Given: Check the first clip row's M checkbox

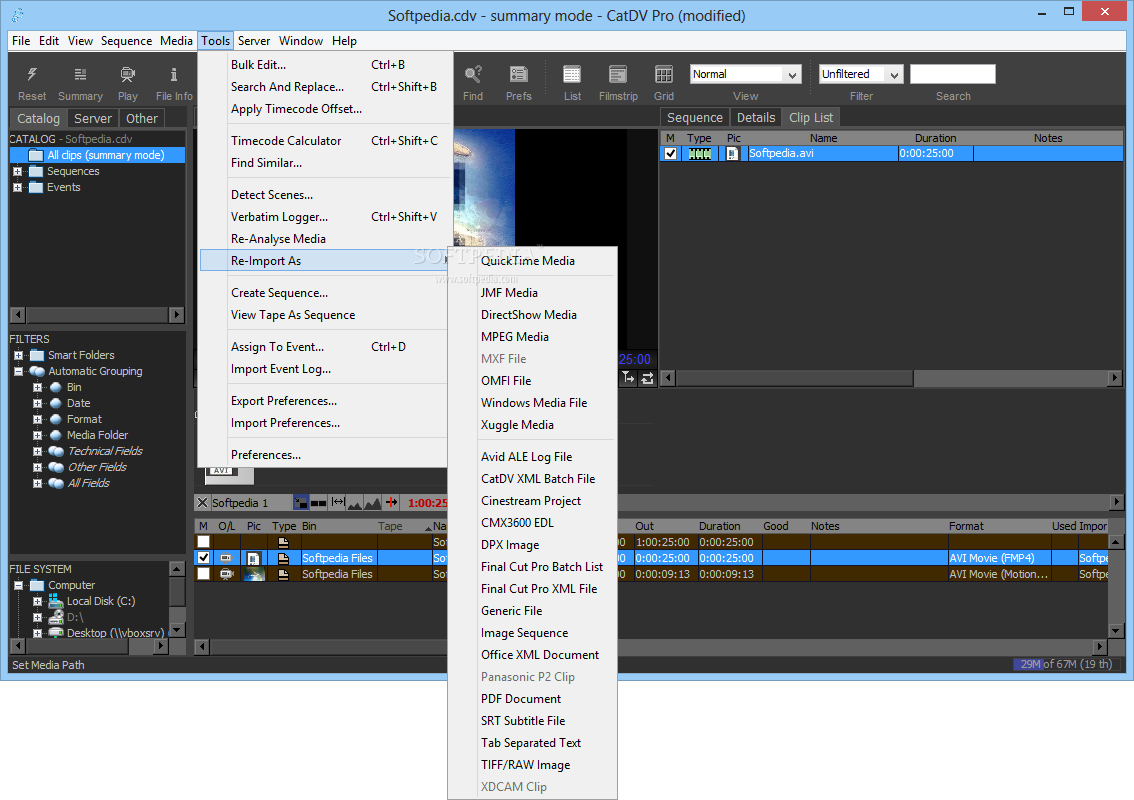Looking at the screenshot, I should pyautogui.click(x=203, y=542).
